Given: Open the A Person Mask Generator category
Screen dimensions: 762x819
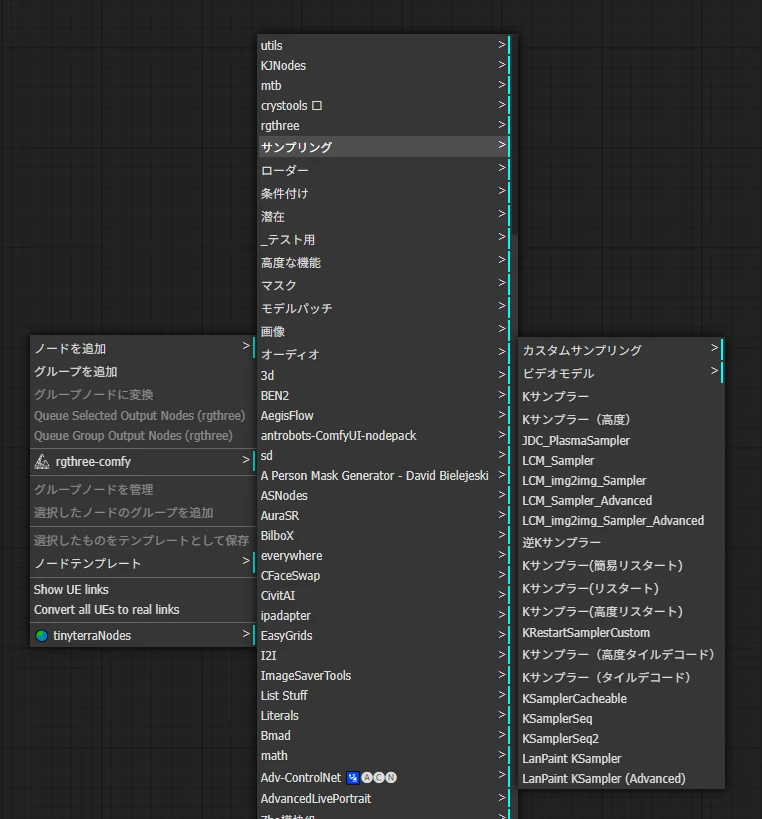Looking at the screenshot, I should tap(375, 475).
